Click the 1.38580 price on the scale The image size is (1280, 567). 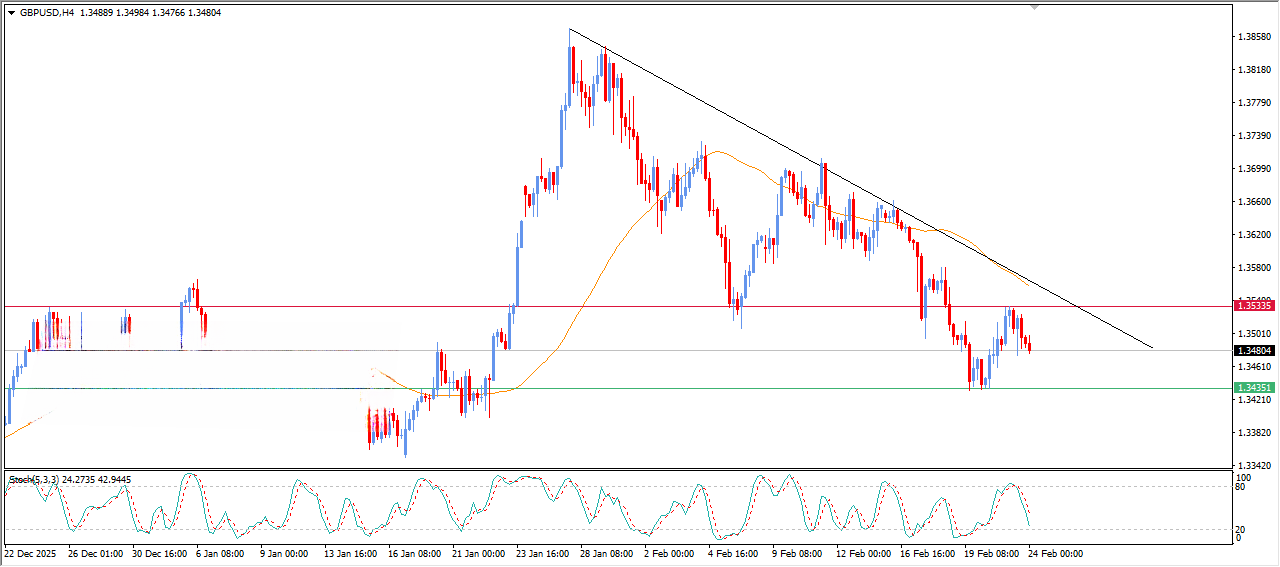[1254, 37]
